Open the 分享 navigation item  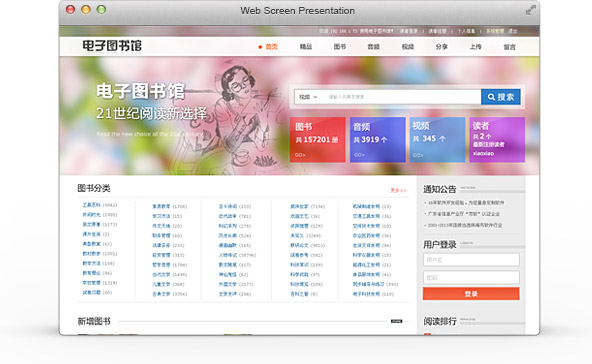pos(441,47)
